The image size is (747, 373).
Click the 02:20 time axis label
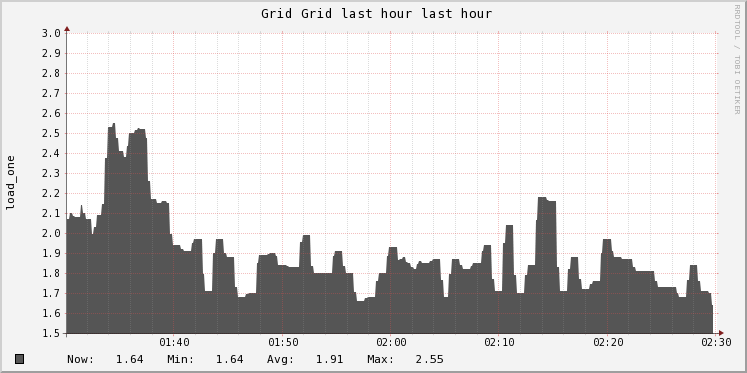coord(608,343)
